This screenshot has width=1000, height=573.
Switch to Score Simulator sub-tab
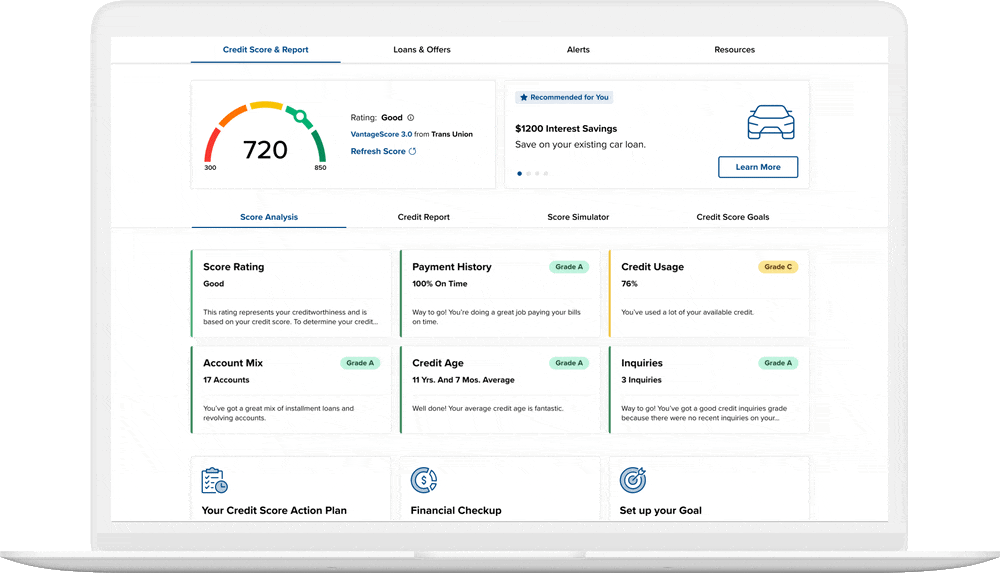(578, 217)
